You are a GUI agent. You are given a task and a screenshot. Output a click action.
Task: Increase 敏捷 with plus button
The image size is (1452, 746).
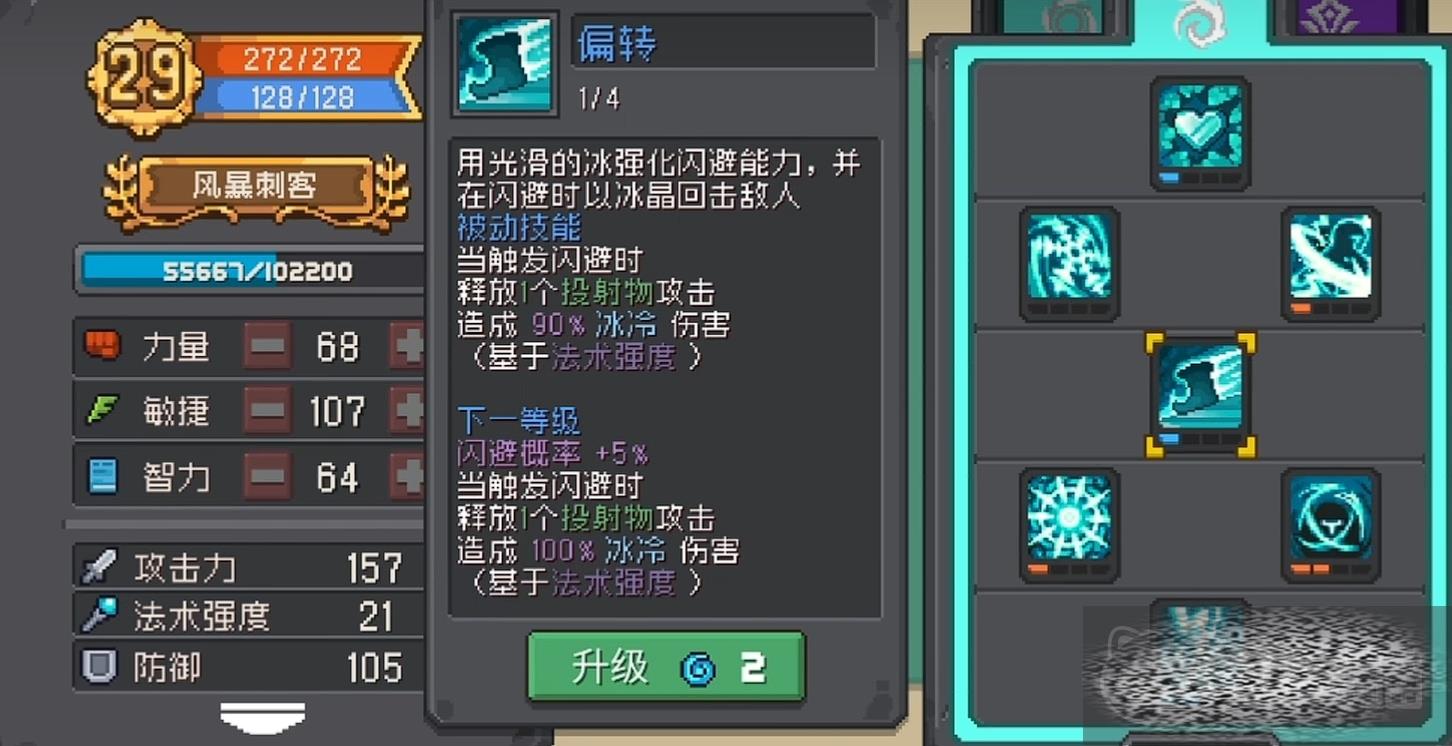click(408, 411)
